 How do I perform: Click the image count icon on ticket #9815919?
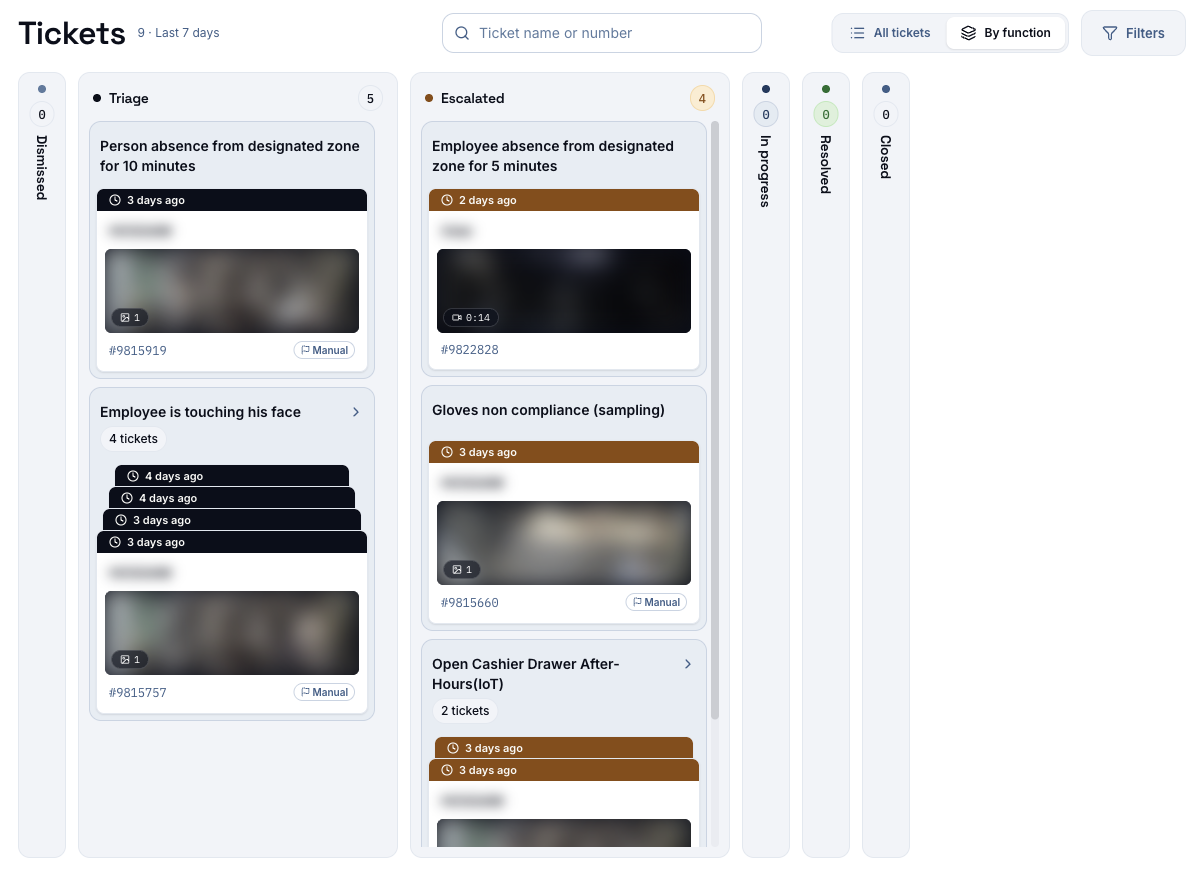point(125,318)
